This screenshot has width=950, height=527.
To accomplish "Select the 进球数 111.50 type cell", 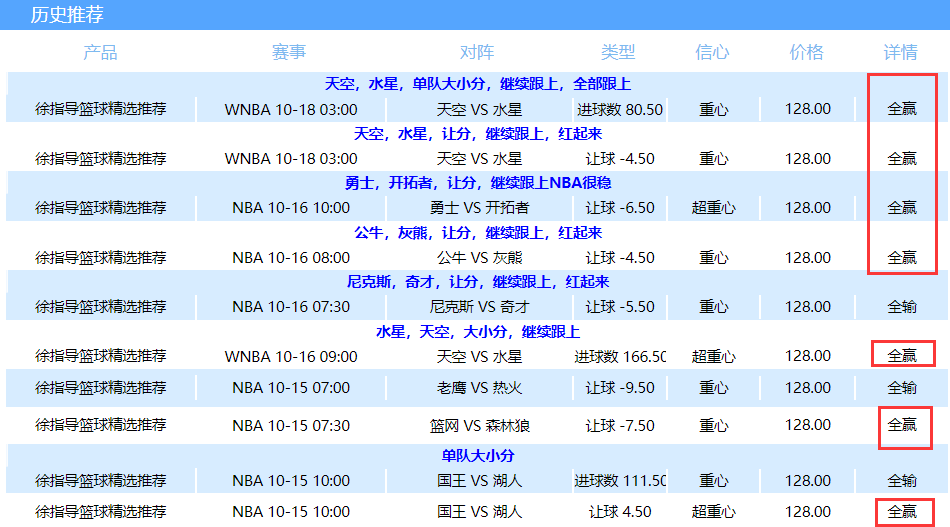I will pyautogui.click(x=620, y=481).
